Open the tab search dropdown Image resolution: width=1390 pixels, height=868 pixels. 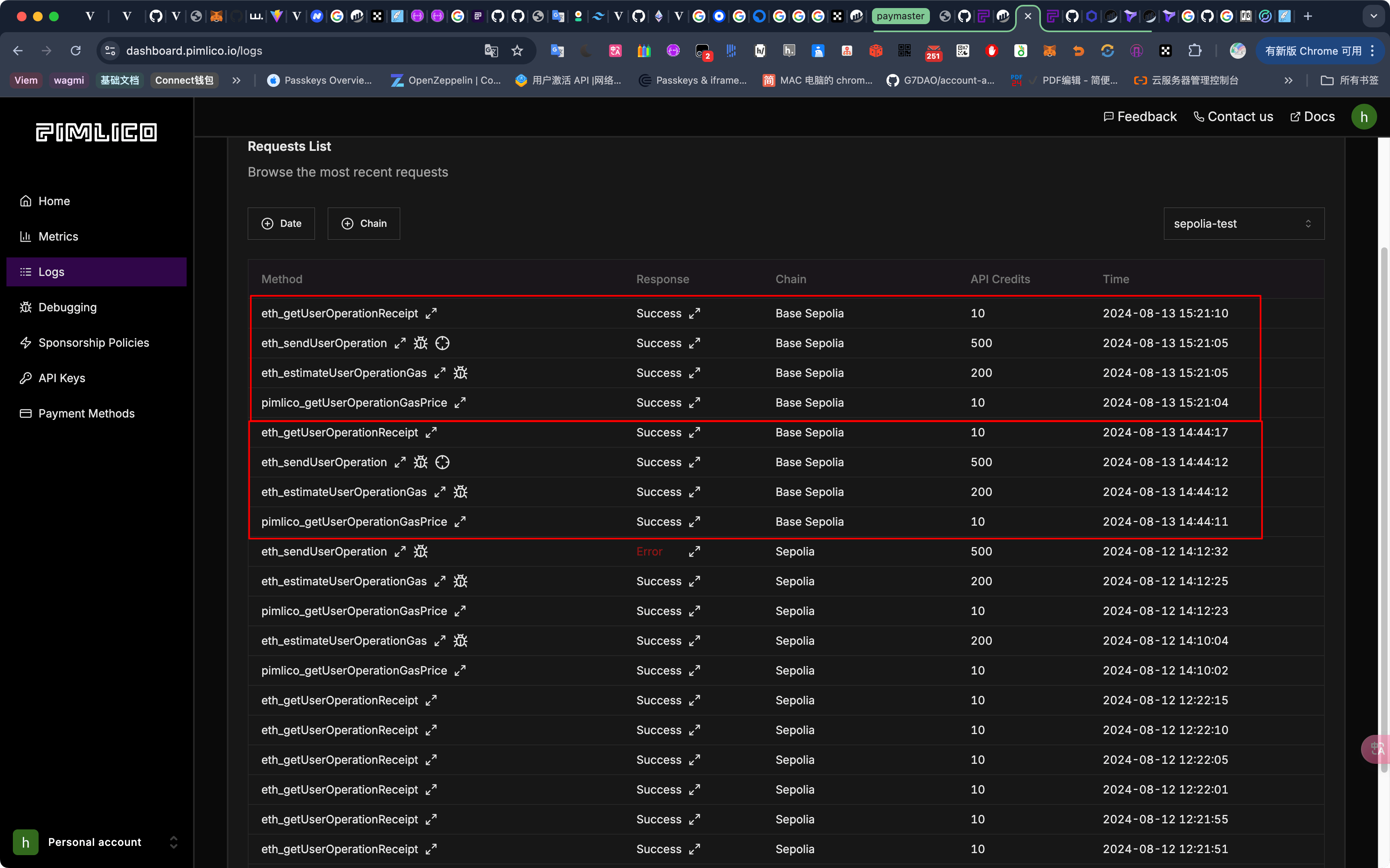pyautogui.click(x=1374, y=16)
